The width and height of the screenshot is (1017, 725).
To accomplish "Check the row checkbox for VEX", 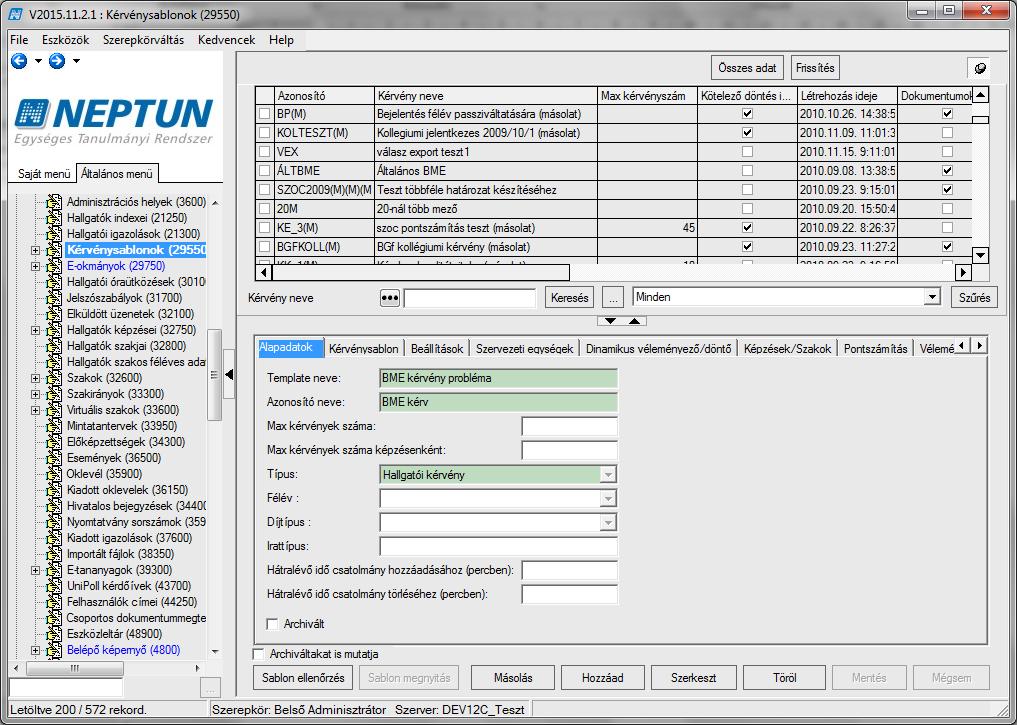I will 264,152.
